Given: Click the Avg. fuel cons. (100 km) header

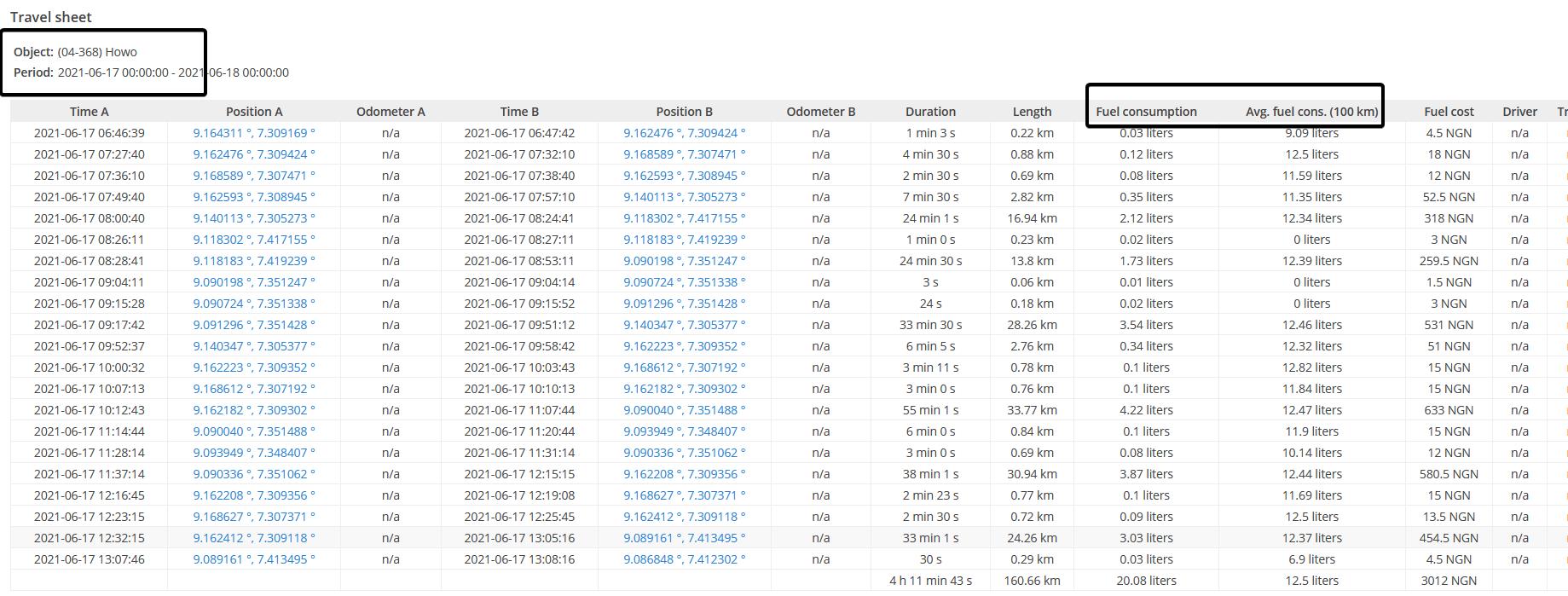Looking at the screenshot, I should (1311, 112).
